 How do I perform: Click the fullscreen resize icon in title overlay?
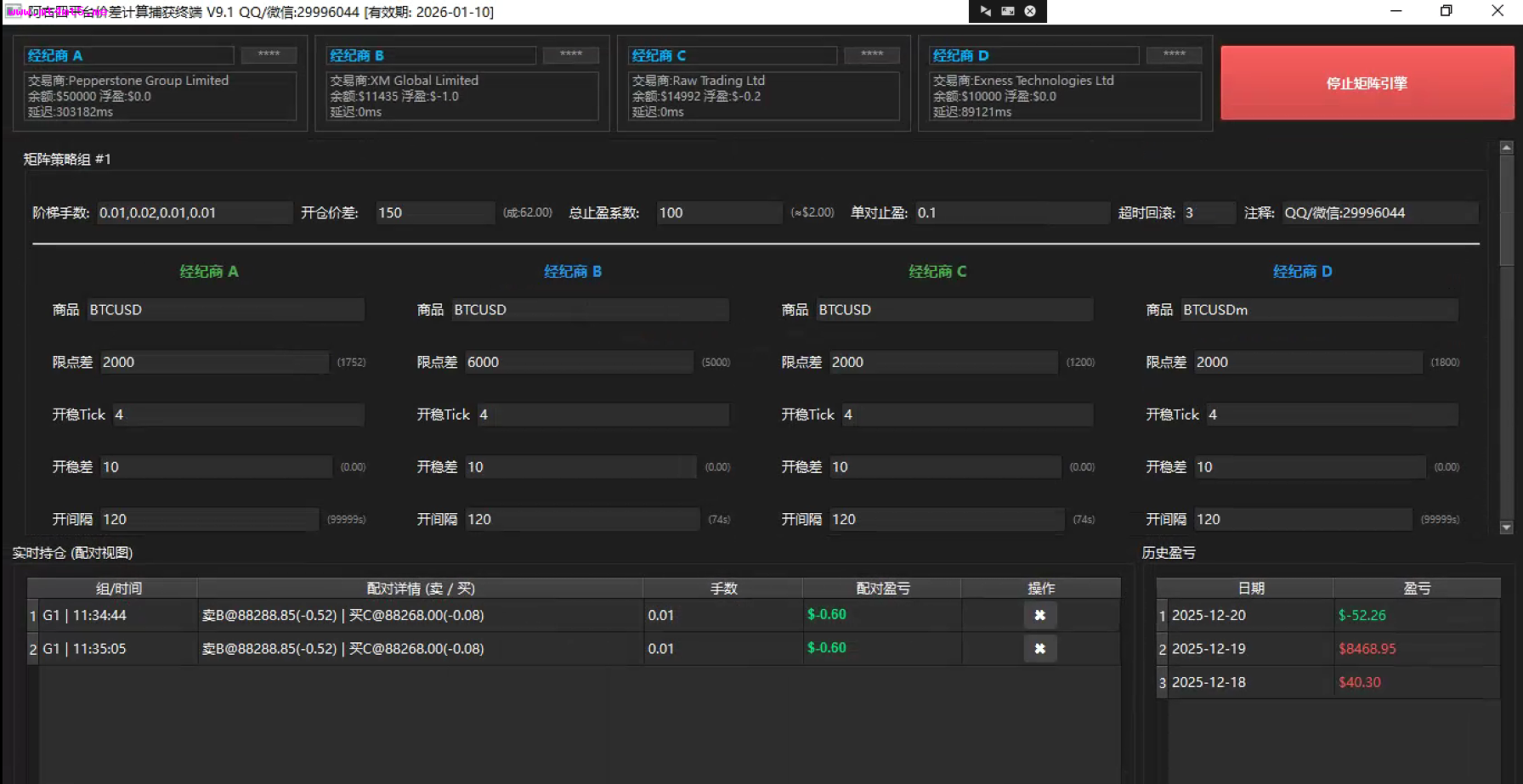pos(1008,11)
